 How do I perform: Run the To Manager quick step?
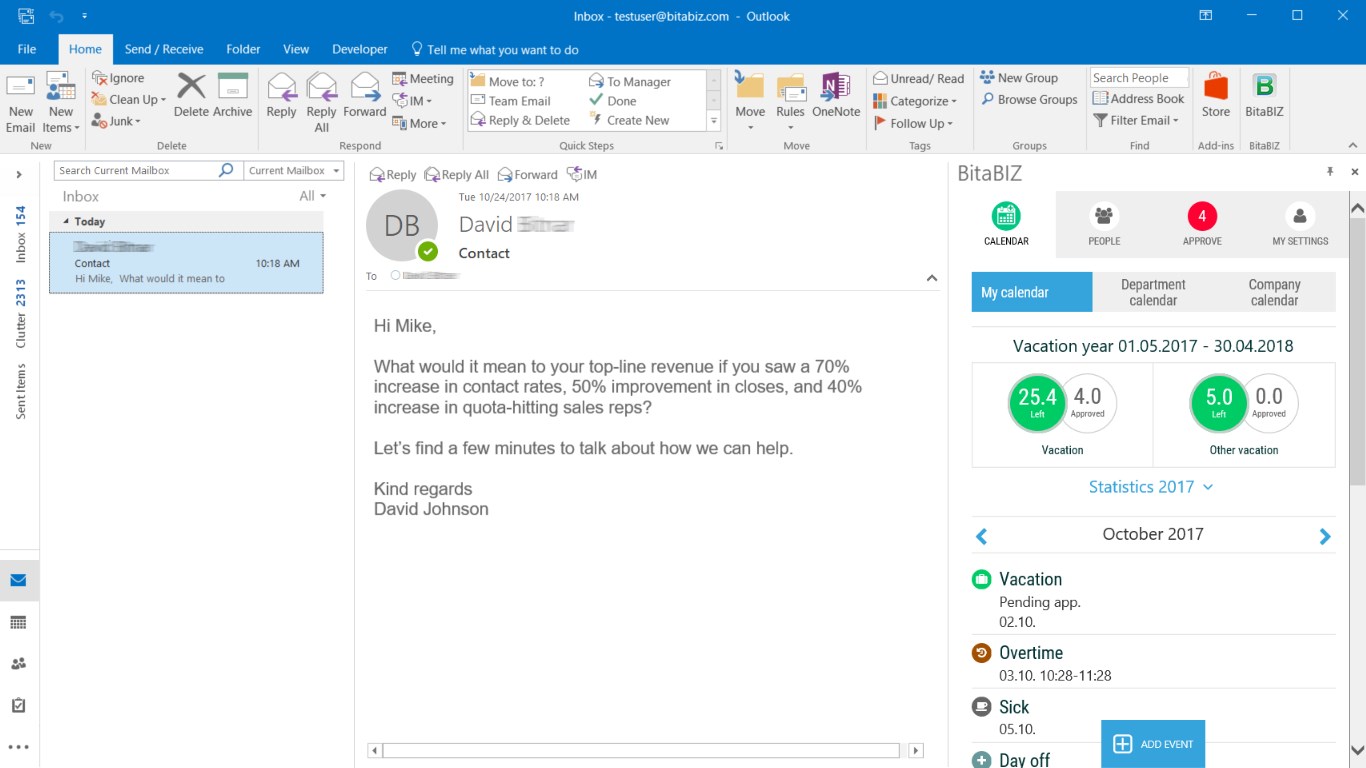[630, 82]
